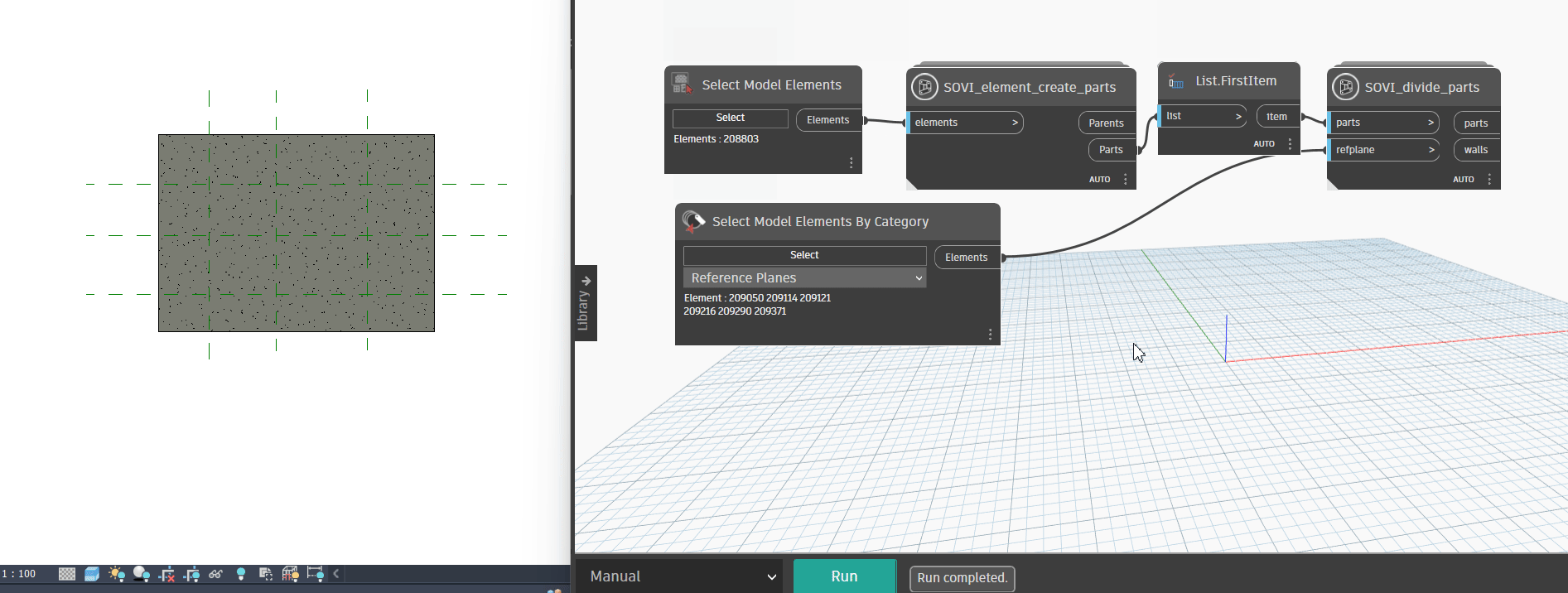Screen dimensions: 1568x593
Task: Click the SOVI_divide_parts node title
Action: (x=1422, y=87)
